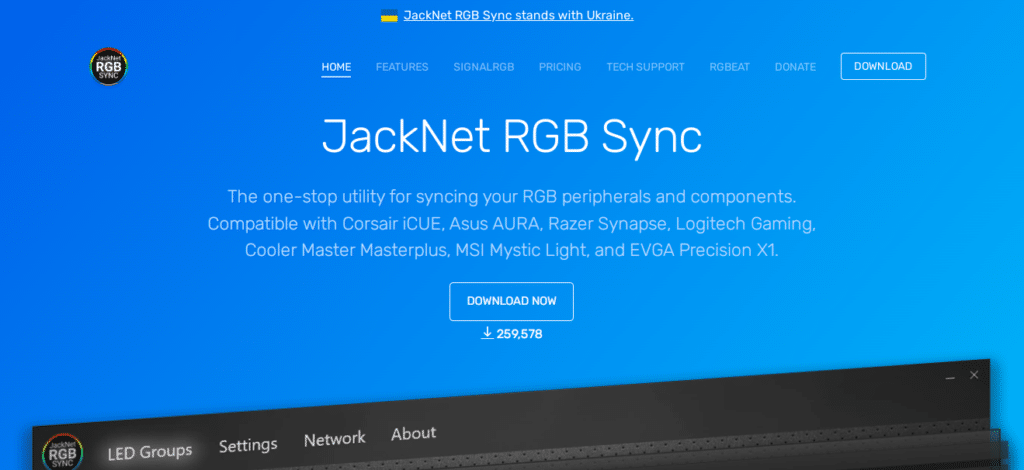Open 'JackNet RGB Sync stands with Ukraine' link

pyautogui.click(x=519, y=15)
